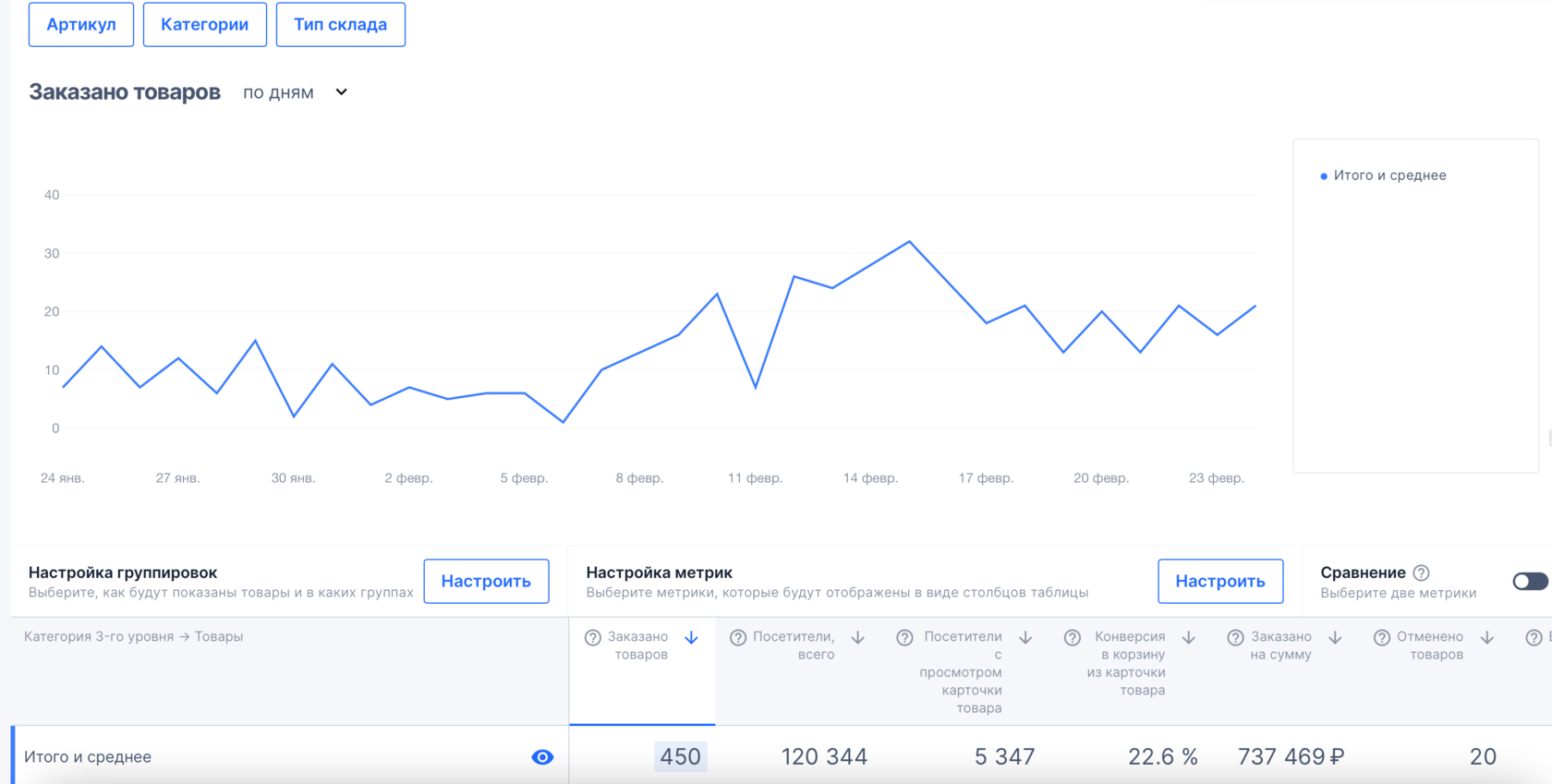
Task: Sort by Посетители, всего arrow
Action: (x=858, y=638)
